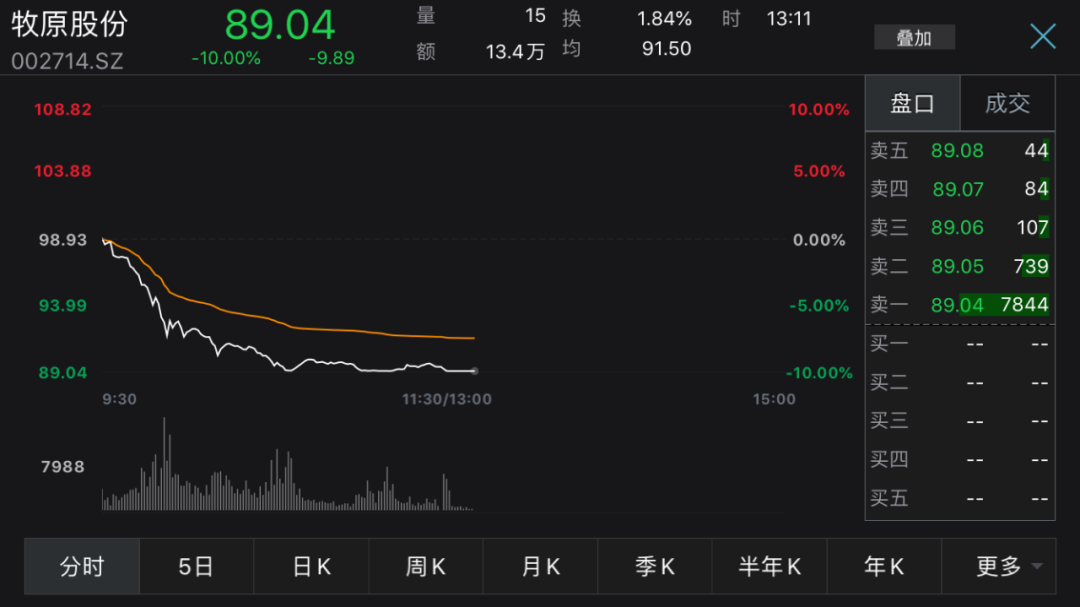Select the 分时 chart tab

(x=82, y=566)
